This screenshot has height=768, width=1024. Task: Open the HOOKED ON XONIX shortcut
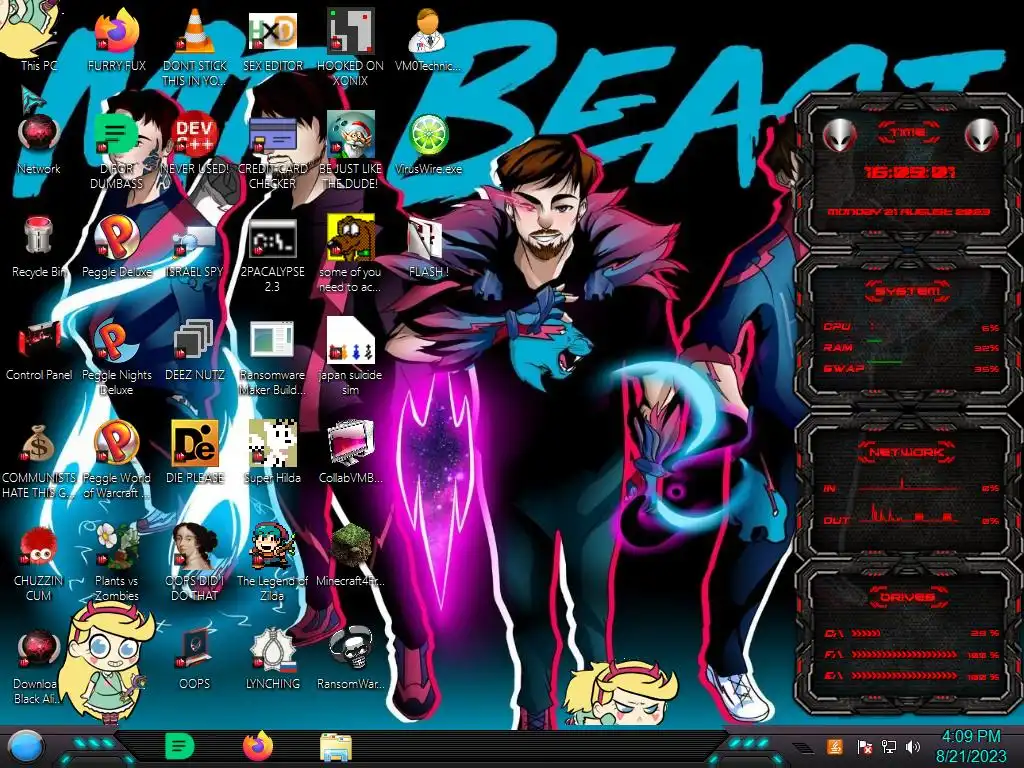(351, 46)
